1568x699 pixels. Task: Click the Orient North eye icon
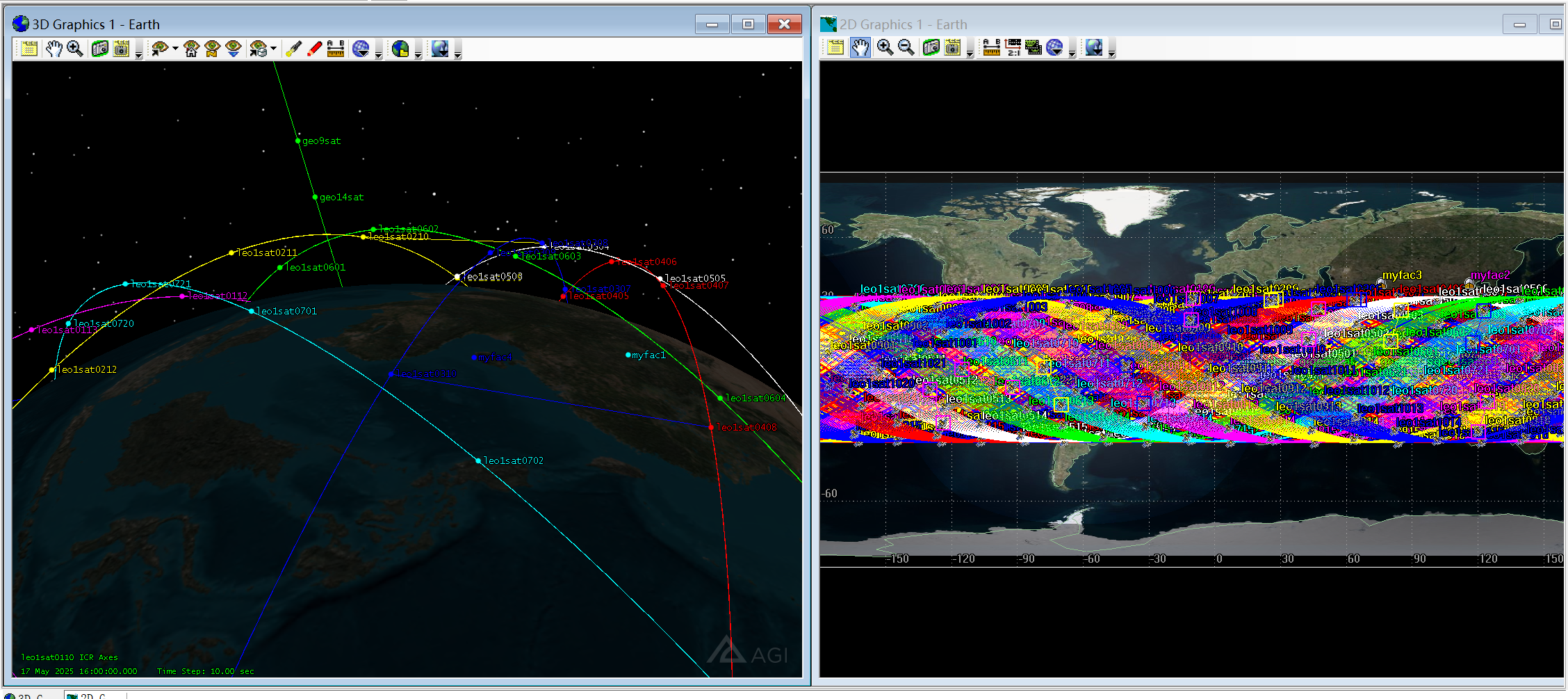pos(212,49)
